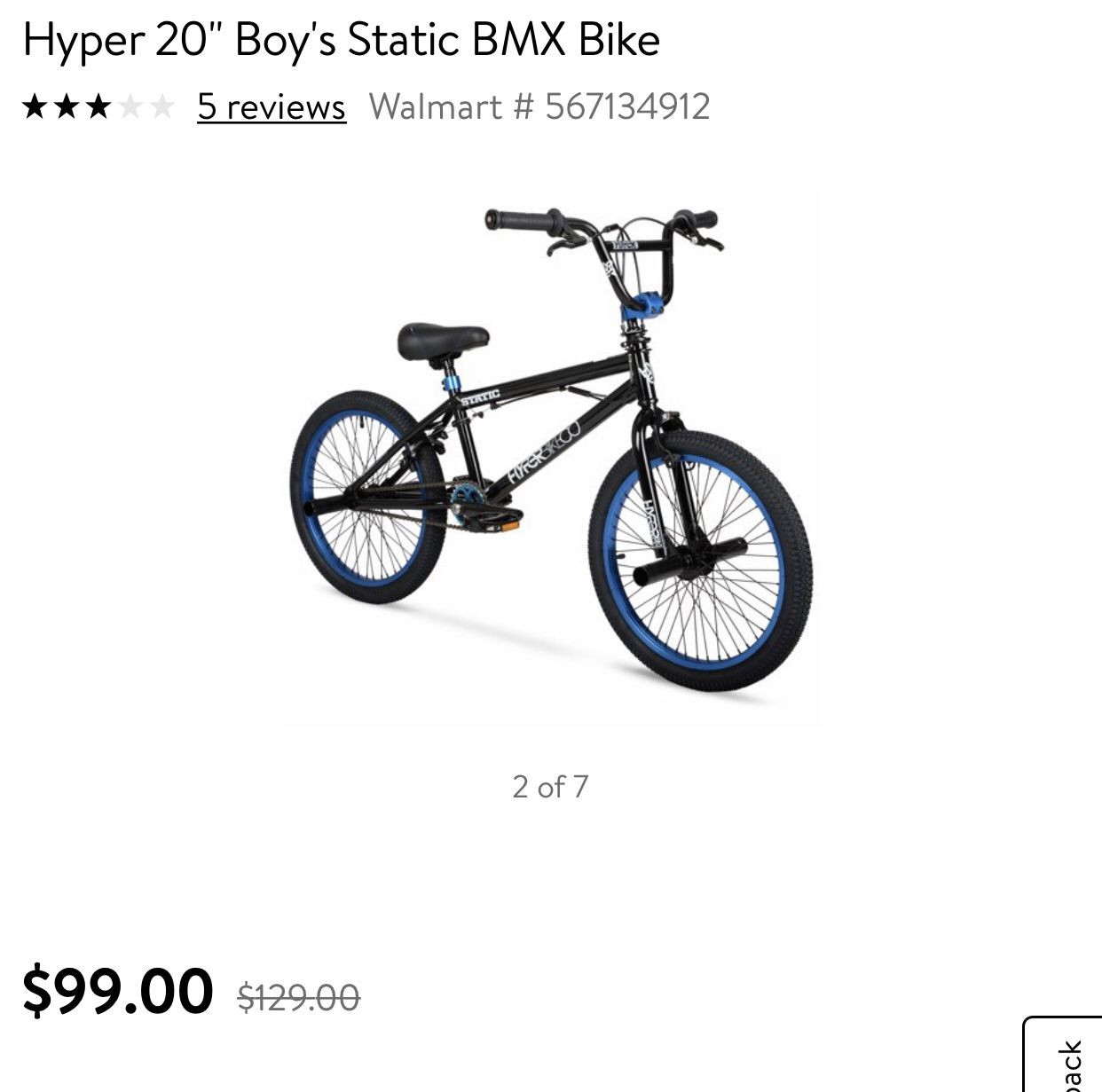This screenshot has height=1092, width=1102.
Task: Click the bike's front blue-rimmed wheel
Action: [700, 561]
